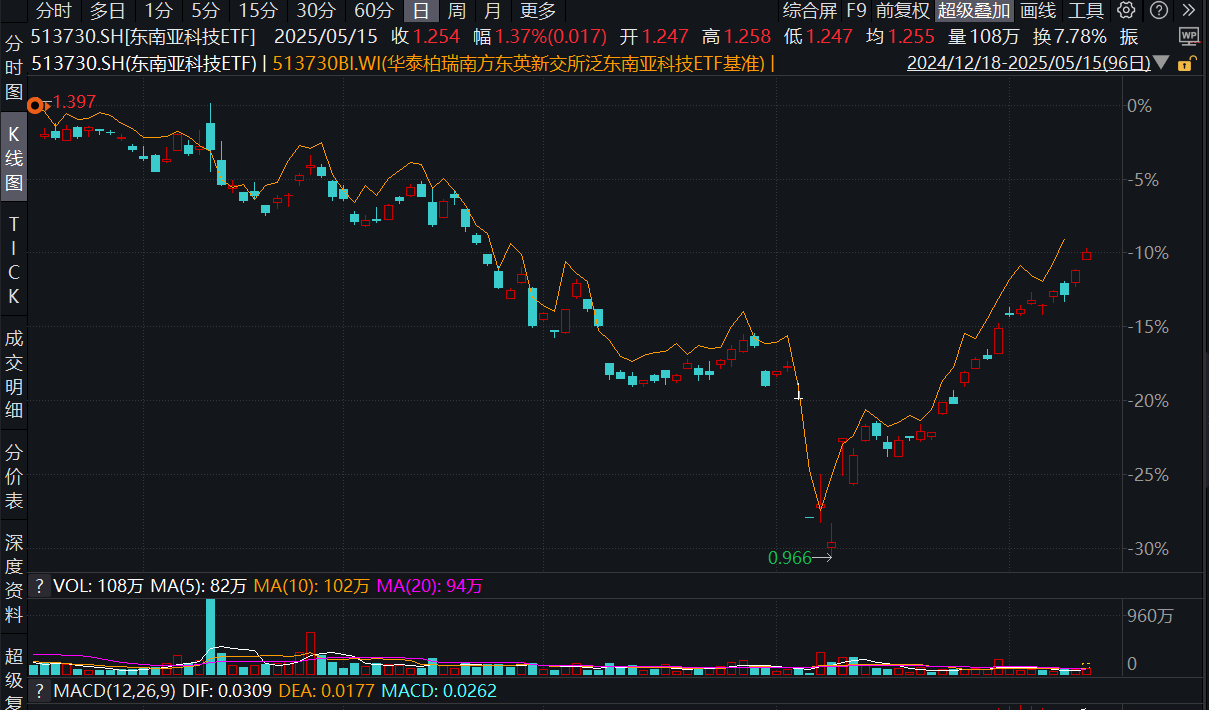
Task: Open the settings gear icon
Action: [x=1126, y=11]
